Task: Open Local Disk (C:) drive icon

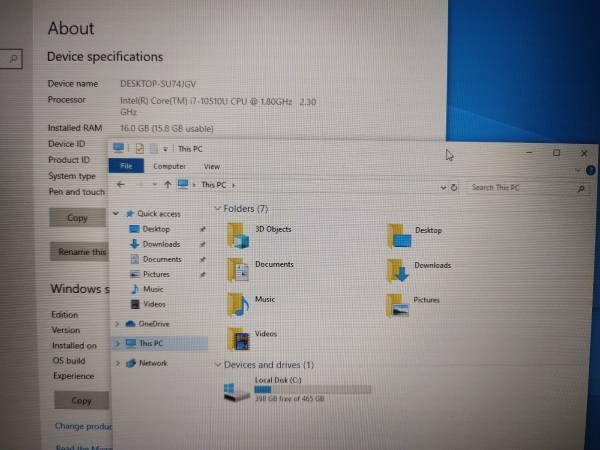Action: tap(236, 392)
